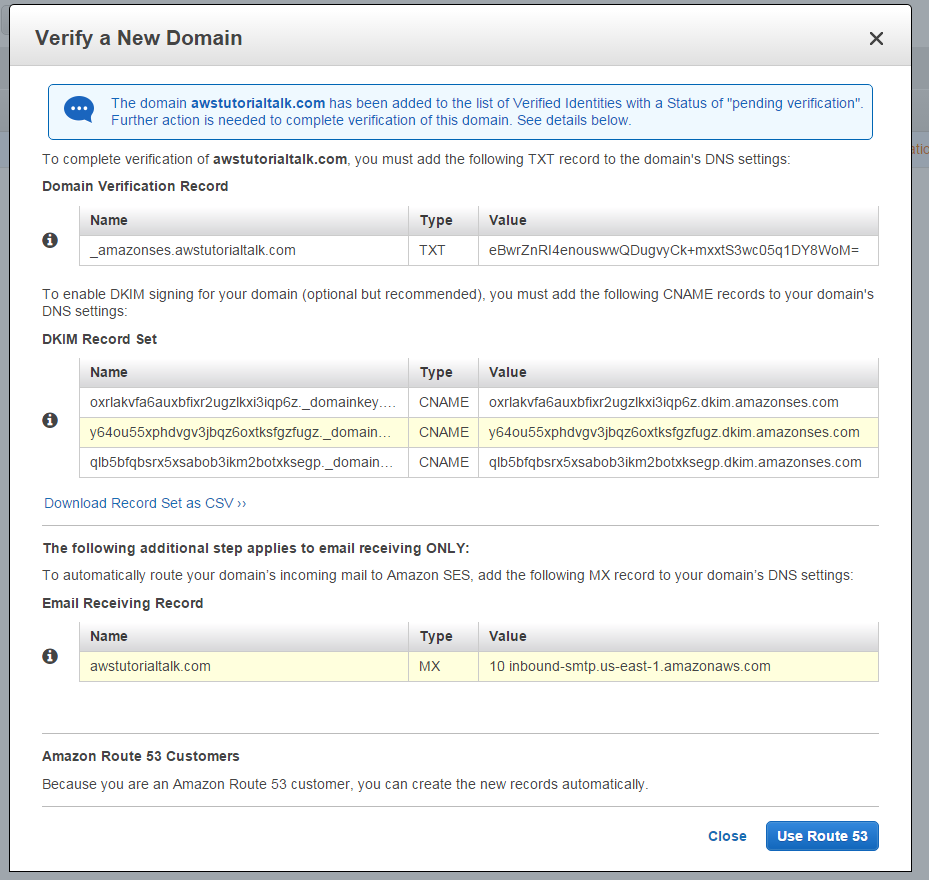Select CNAME type cell in y64ou55 row
This screenshot has height=880, width=929.
click(443, 433)
